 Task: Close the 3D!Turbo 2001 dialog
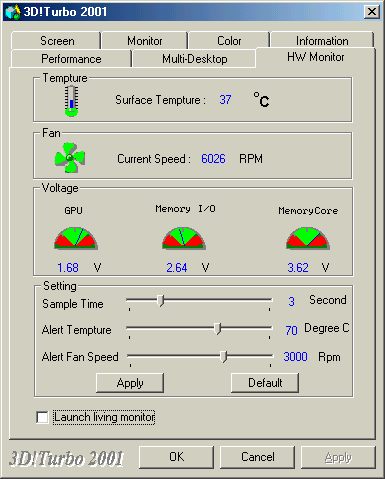[371, 12]
